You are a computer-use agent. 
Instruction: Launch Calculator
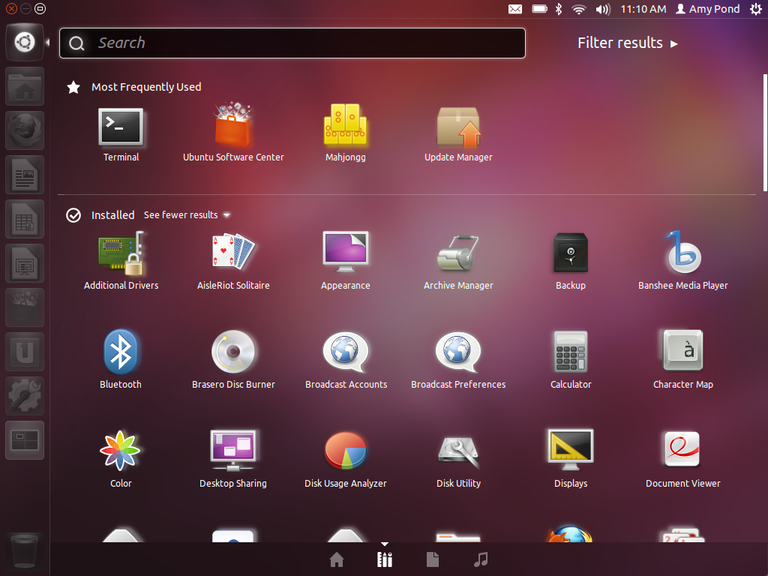pos(571,352)
